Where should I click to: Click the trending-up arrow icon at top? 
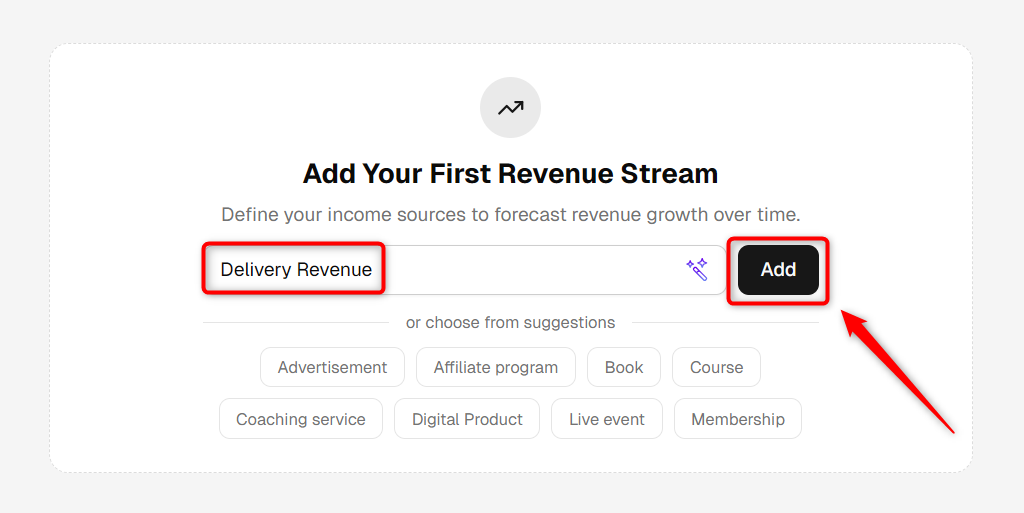coord(510,108)
